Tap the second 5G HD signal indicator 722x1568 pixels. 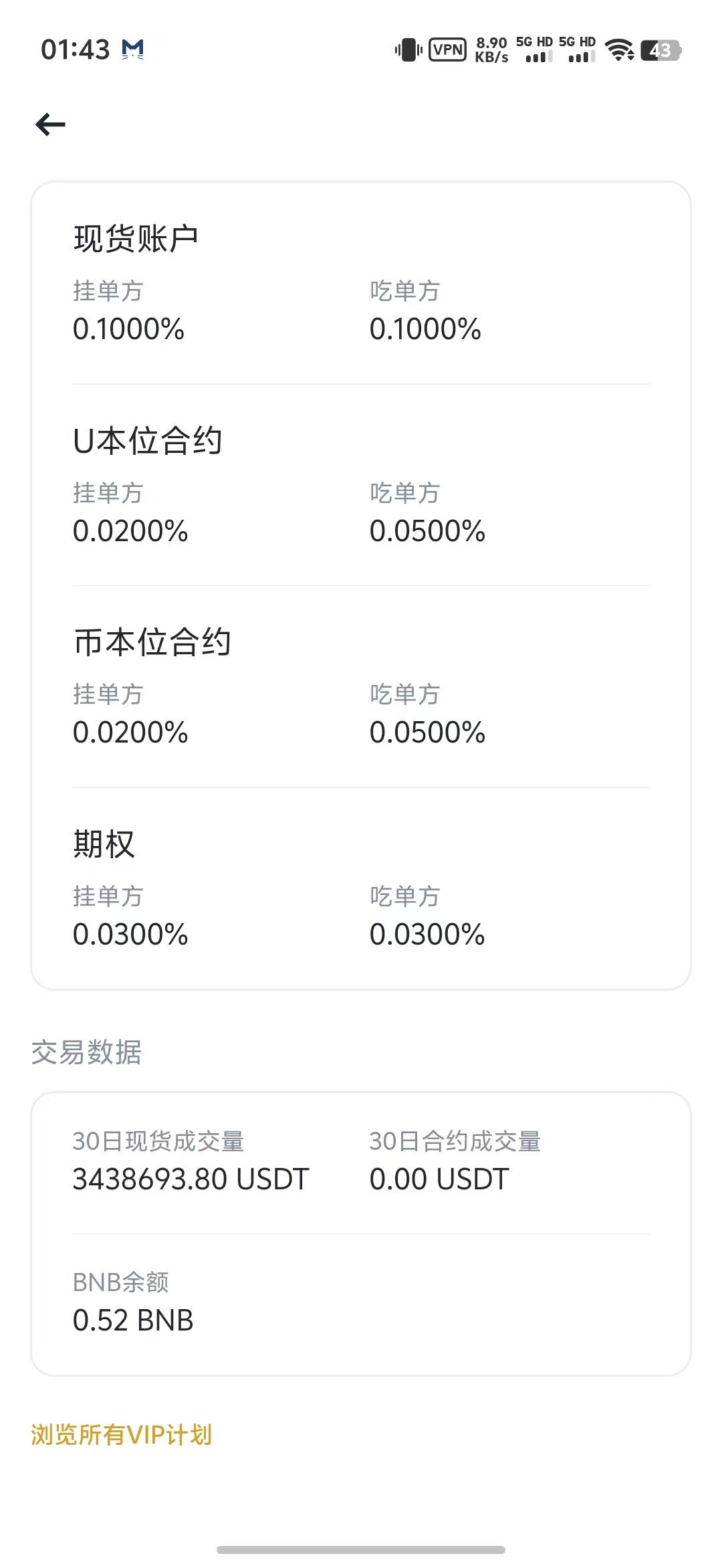[578, 50]
